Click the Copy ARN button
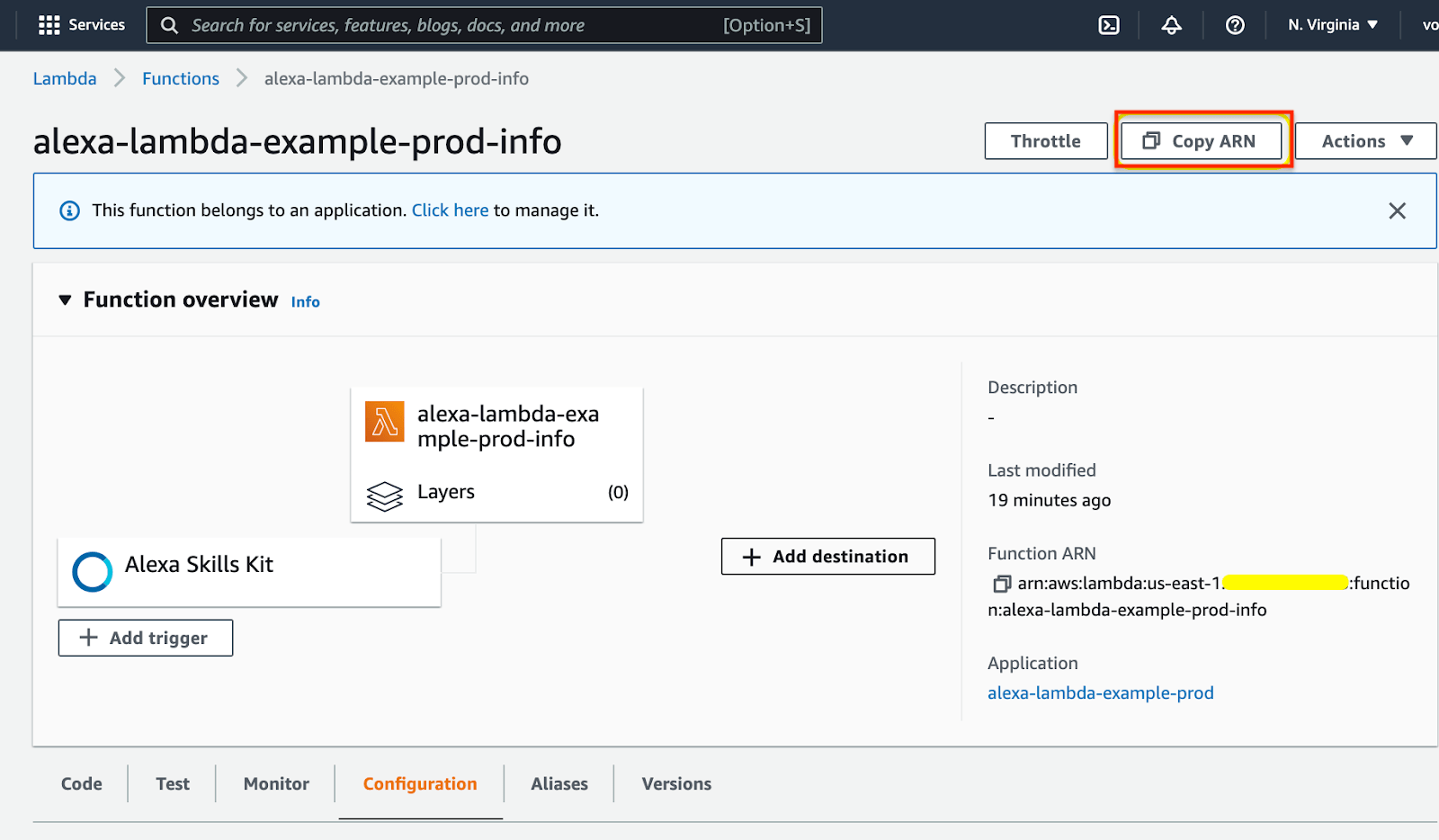 pos(1201,141)
